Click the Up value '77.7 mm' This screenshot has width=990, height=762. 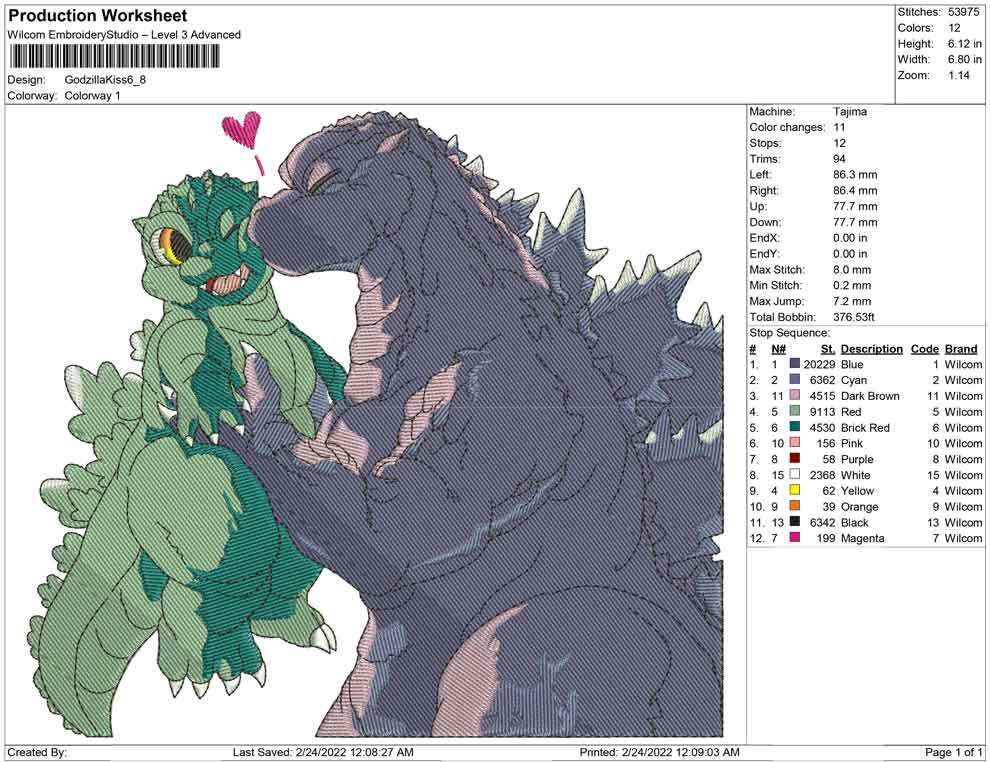(855, 206)
